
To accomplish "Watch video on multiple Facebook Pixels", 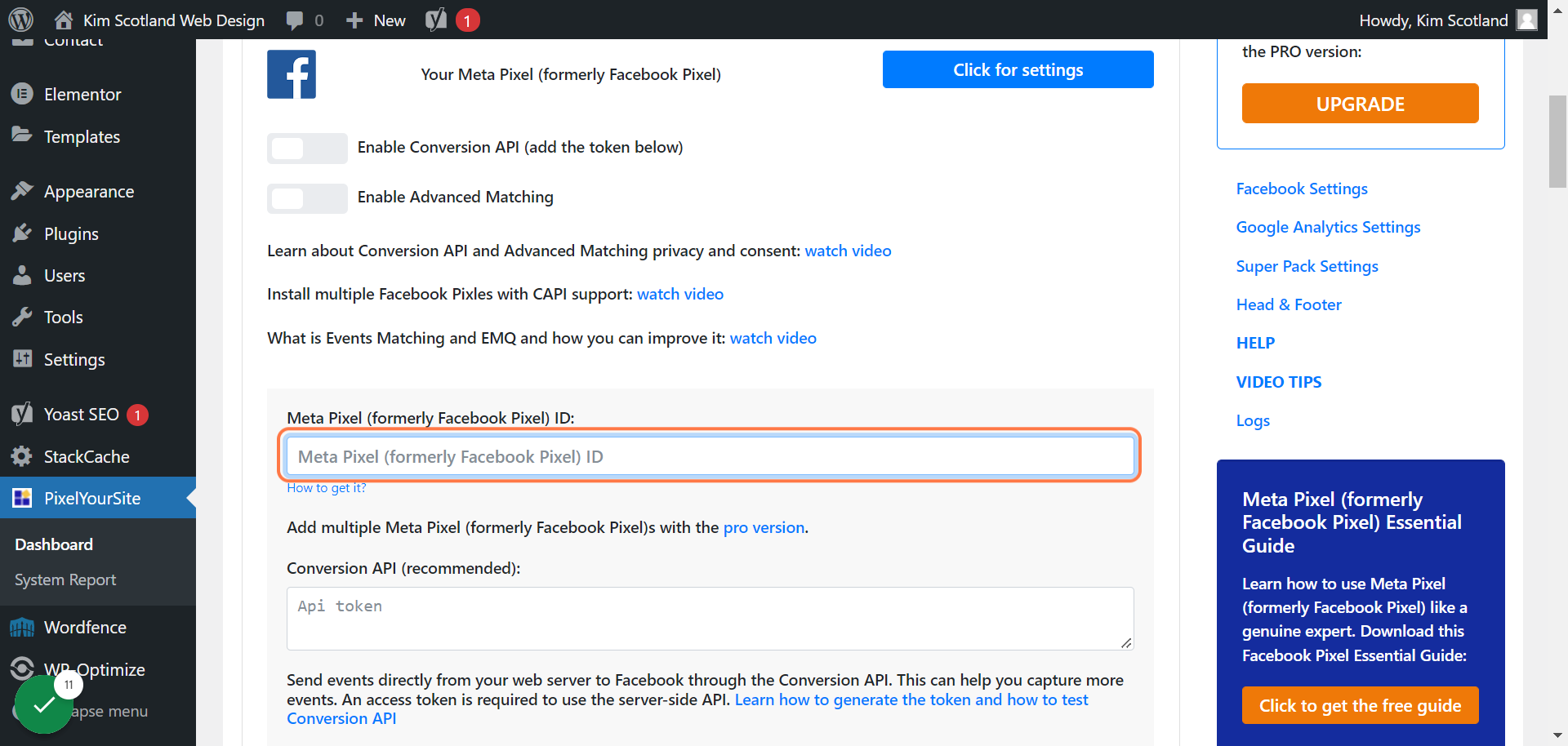I will (680, 294).
